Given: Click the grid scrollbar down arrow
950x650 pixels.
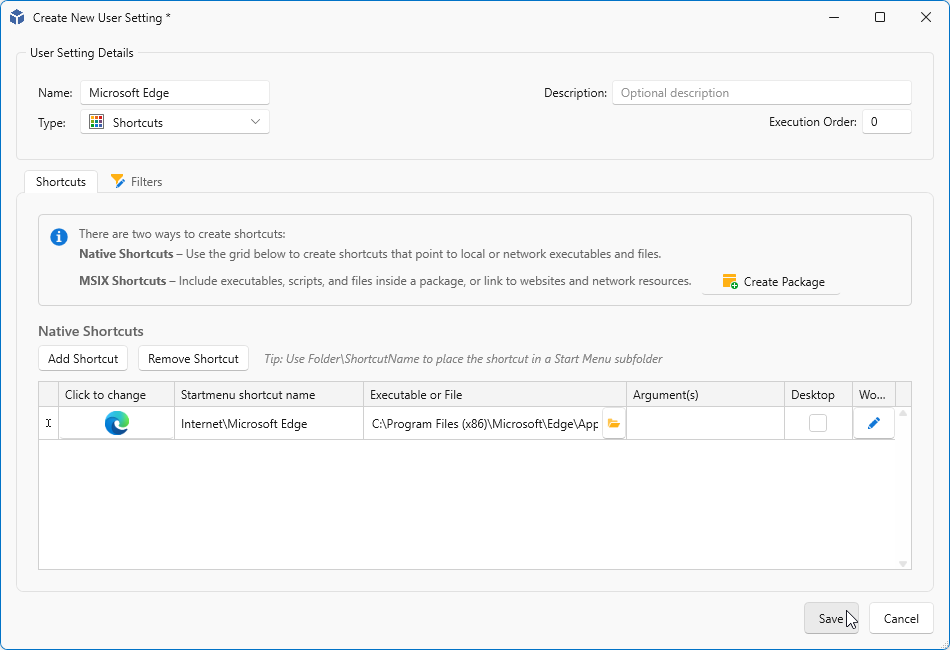Looking at the screenshot, I should 903,564.
